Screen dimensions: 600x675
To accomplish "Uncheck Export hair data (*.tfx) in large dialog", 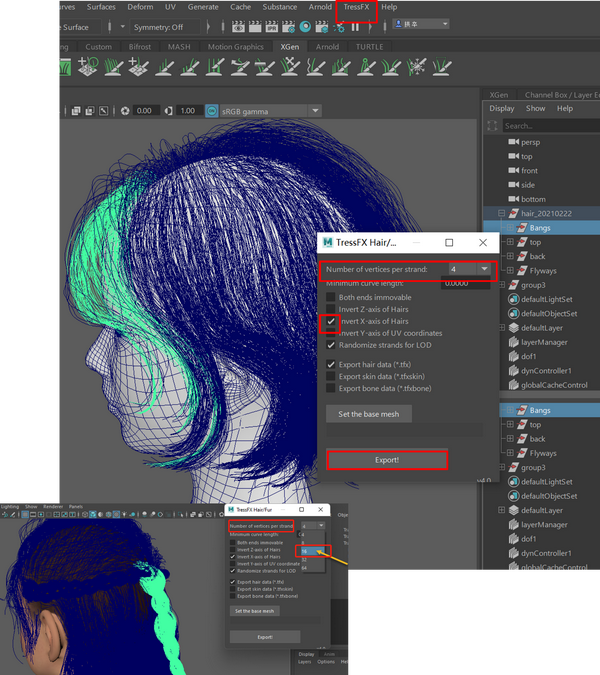I will point(331,365).
